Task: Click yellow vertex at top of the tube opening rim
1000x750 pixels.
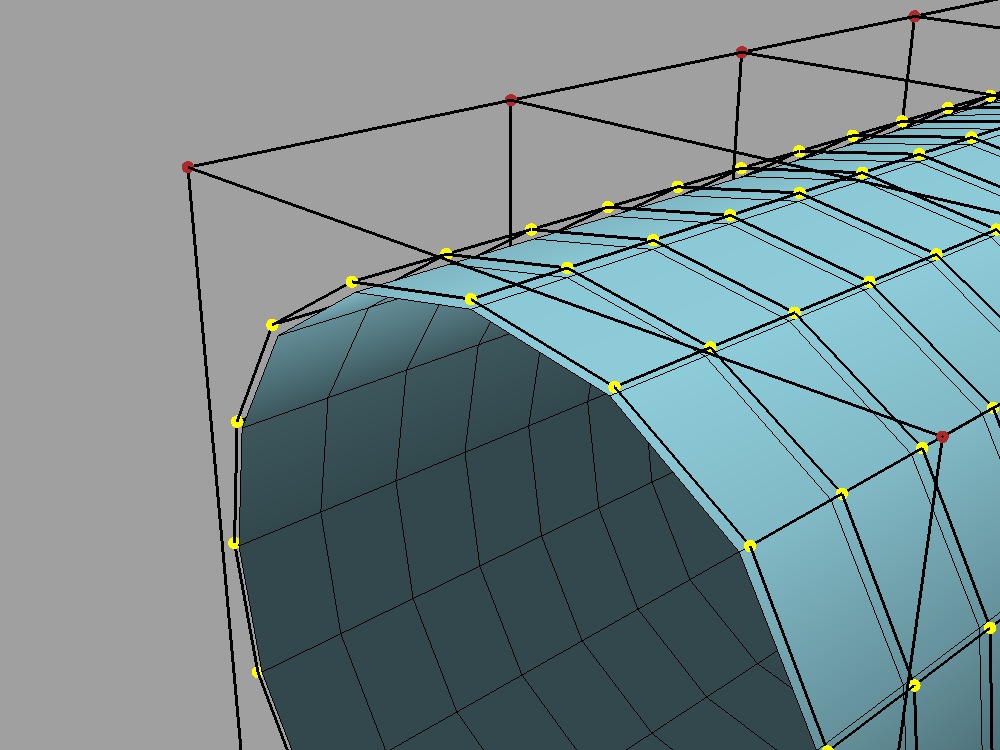Action: click(352, 283)
